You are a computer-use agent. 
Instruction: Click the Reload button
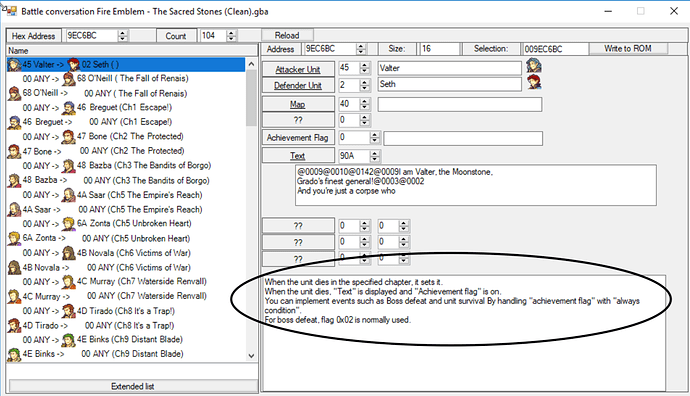click(287, 35)
